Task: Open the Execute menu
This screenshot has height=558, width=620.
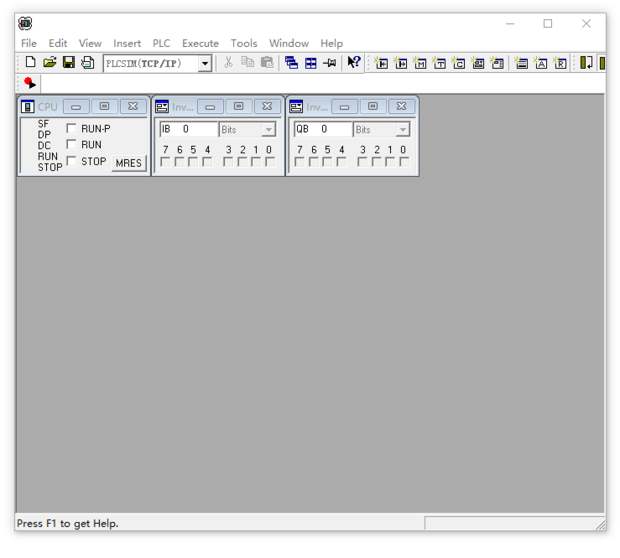Action: coord(200,43)
